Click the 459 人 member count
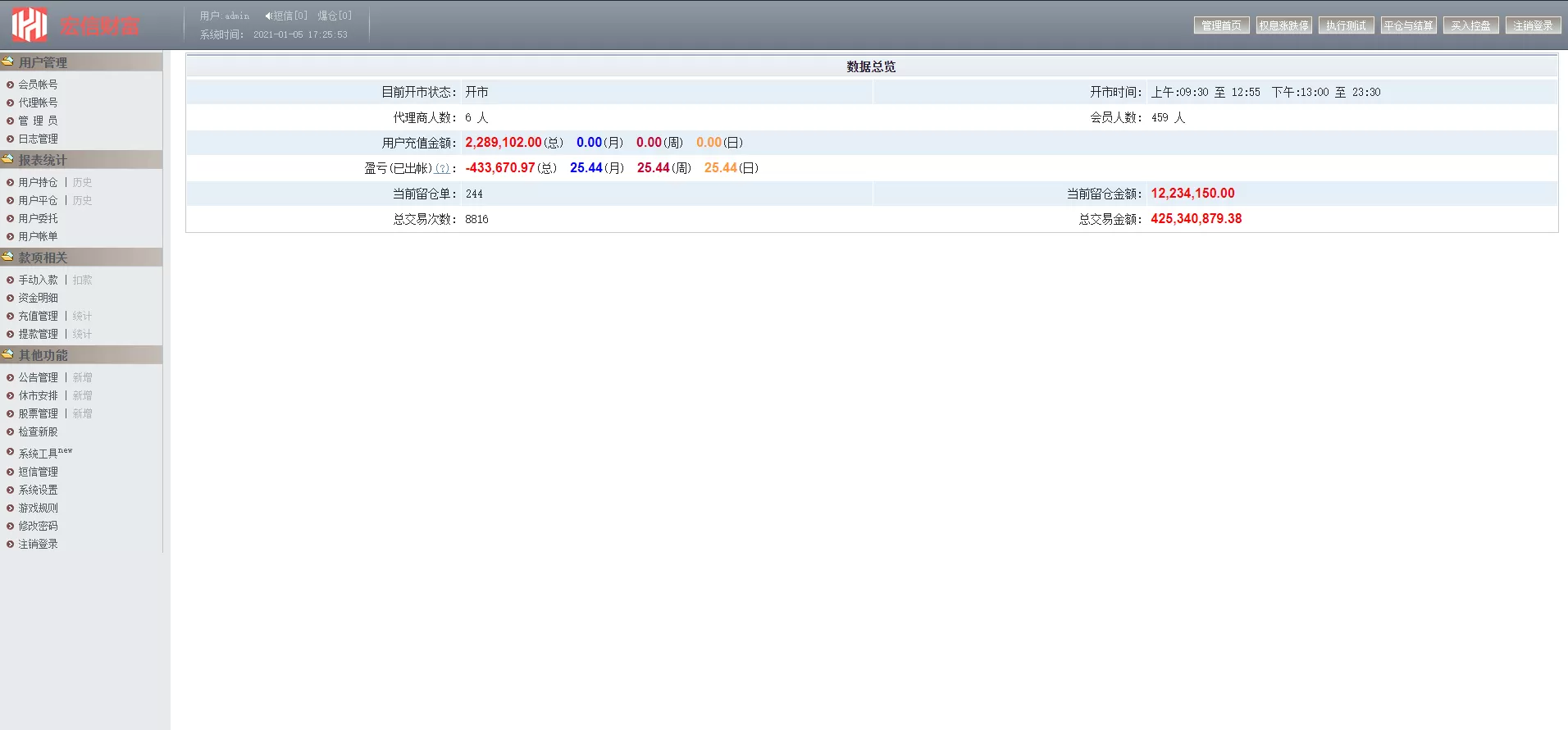This screenshot has width=1568, height=730. point(1169,117)
